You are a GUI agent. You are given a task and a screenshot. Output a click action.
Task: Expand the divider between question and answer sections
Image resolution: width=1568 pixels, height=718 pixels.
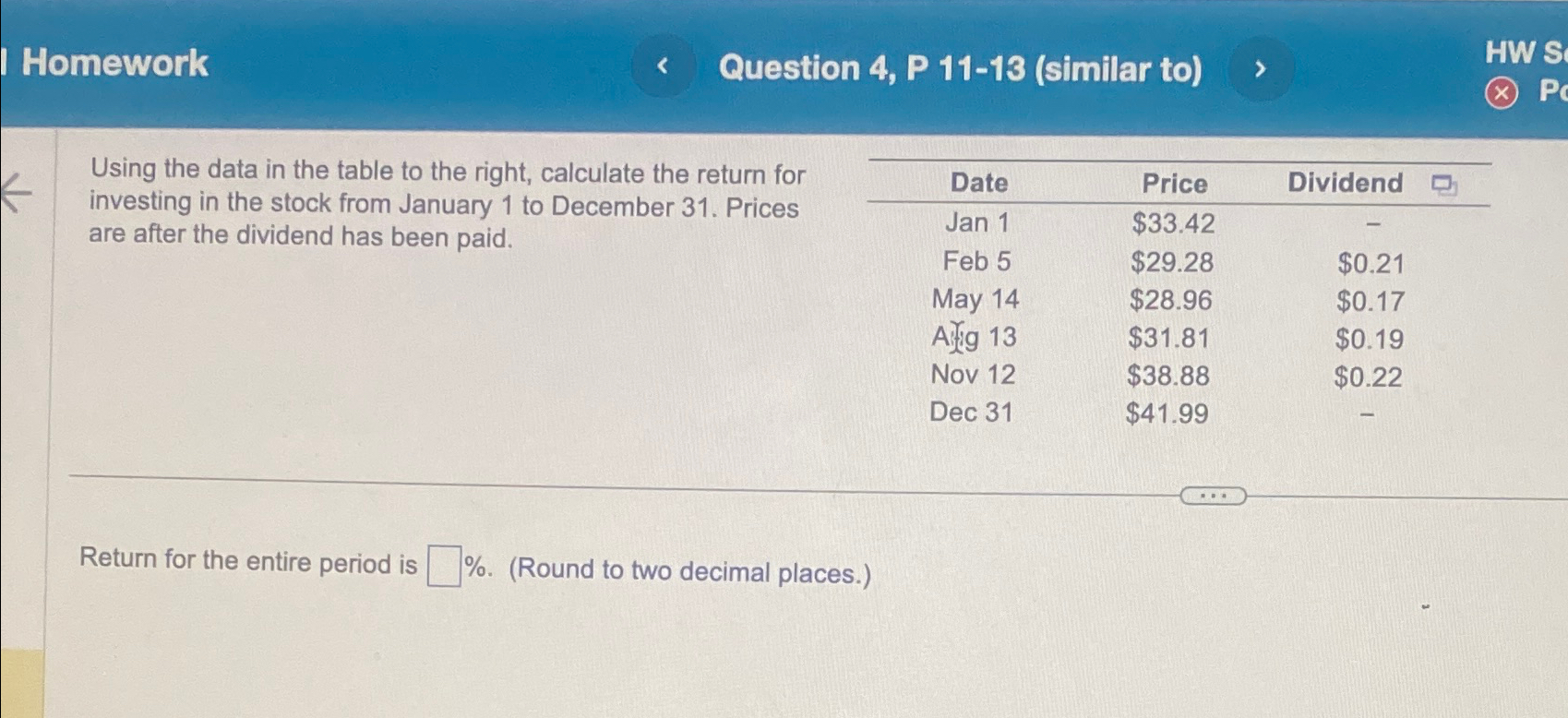[x=1211, y=497]
